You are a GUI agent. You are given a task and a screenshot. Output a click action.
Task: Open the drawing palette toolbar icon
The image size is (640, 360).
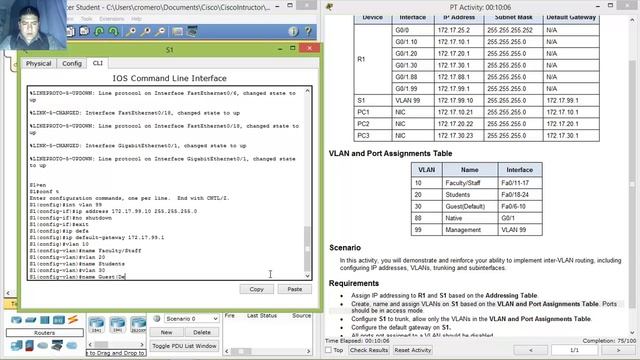pos(178,31)
